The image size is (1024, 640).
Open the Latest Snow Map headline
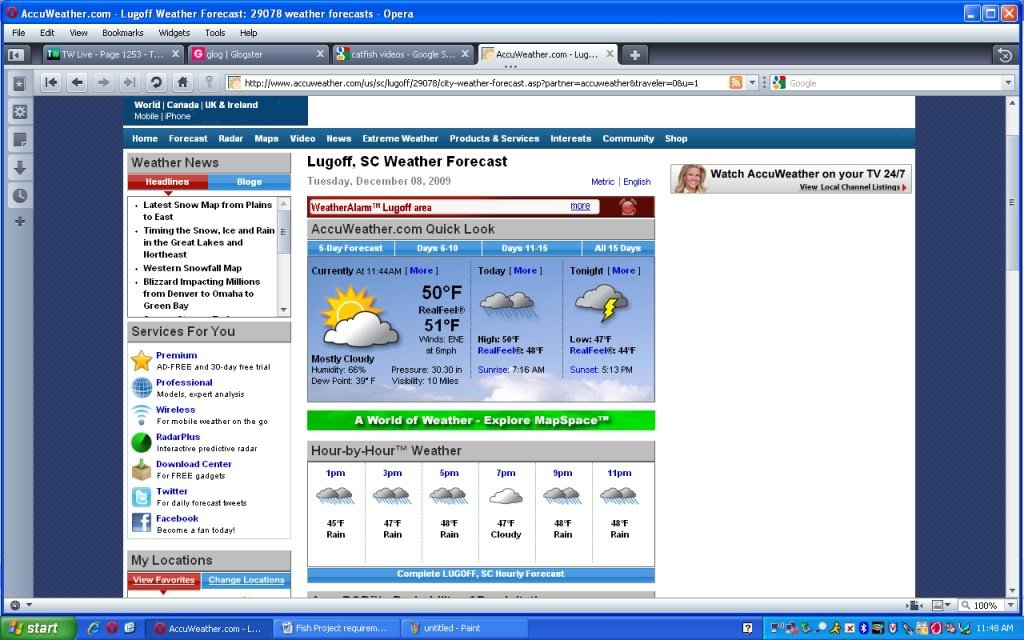pos(207,210)
